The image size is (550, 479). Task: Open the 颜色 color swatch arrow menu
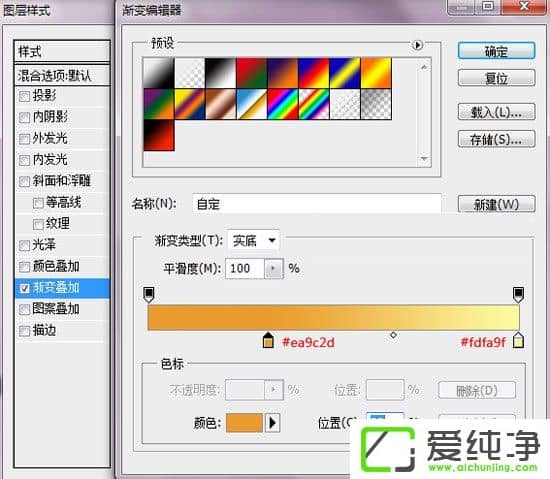(x=272, y=423)
